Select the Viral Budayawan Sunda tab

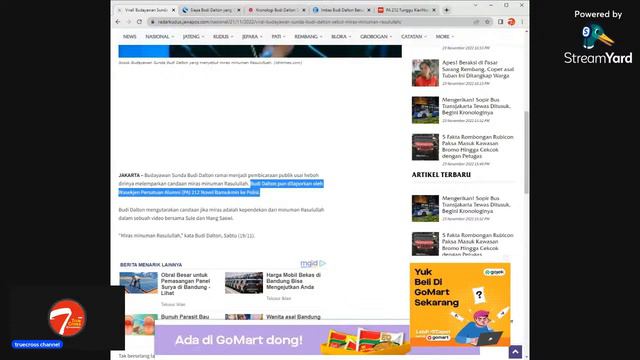146,10
